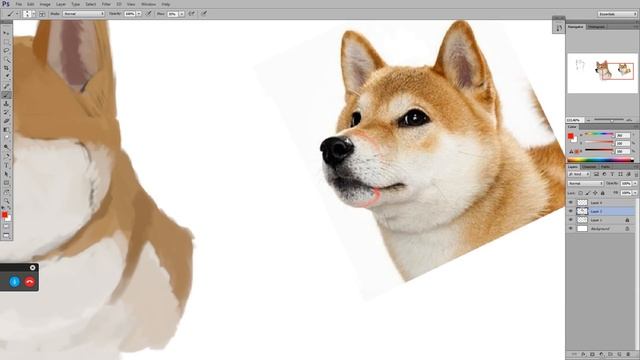Select the Eyedropper tool
The image size is (640, 360).
click(6, 77)
